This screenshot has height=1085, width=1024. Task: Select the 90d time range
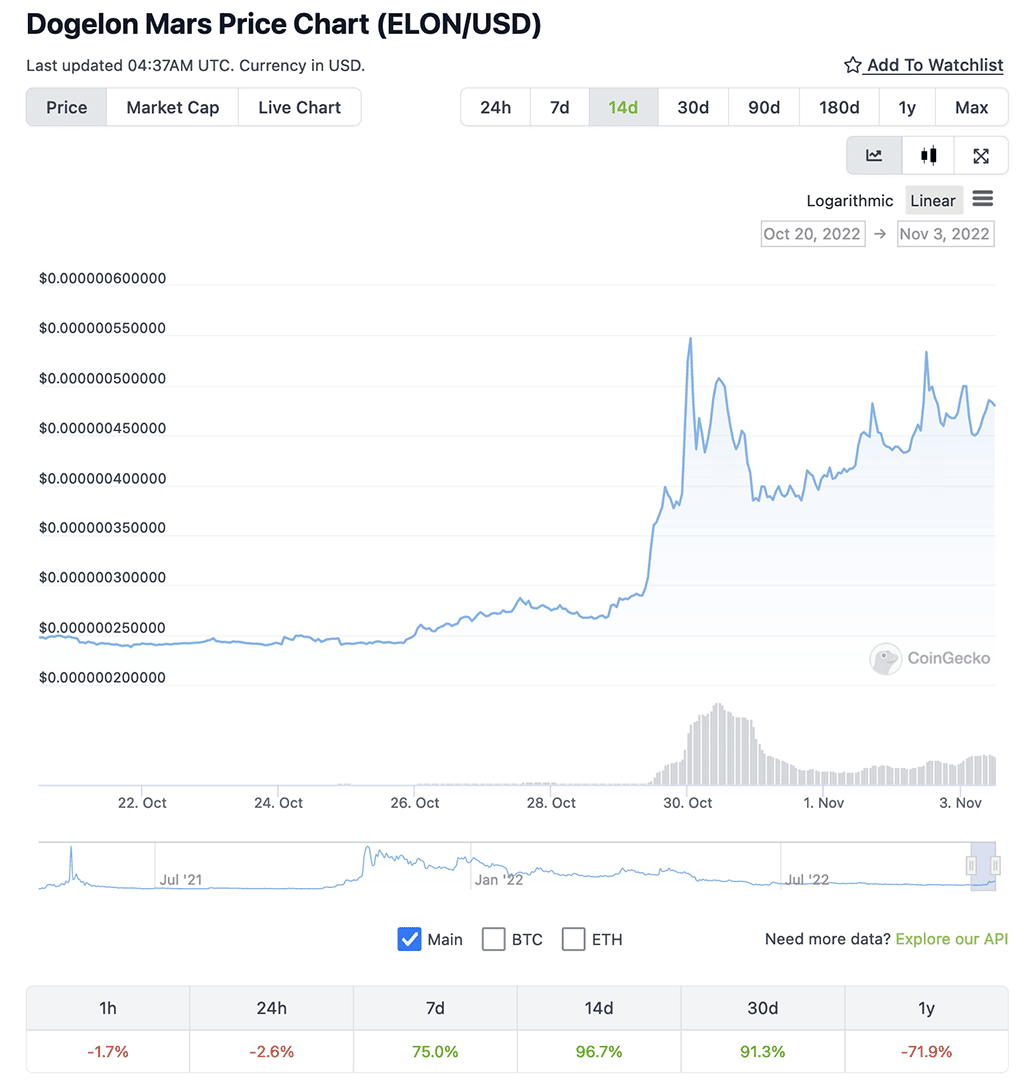764,107
